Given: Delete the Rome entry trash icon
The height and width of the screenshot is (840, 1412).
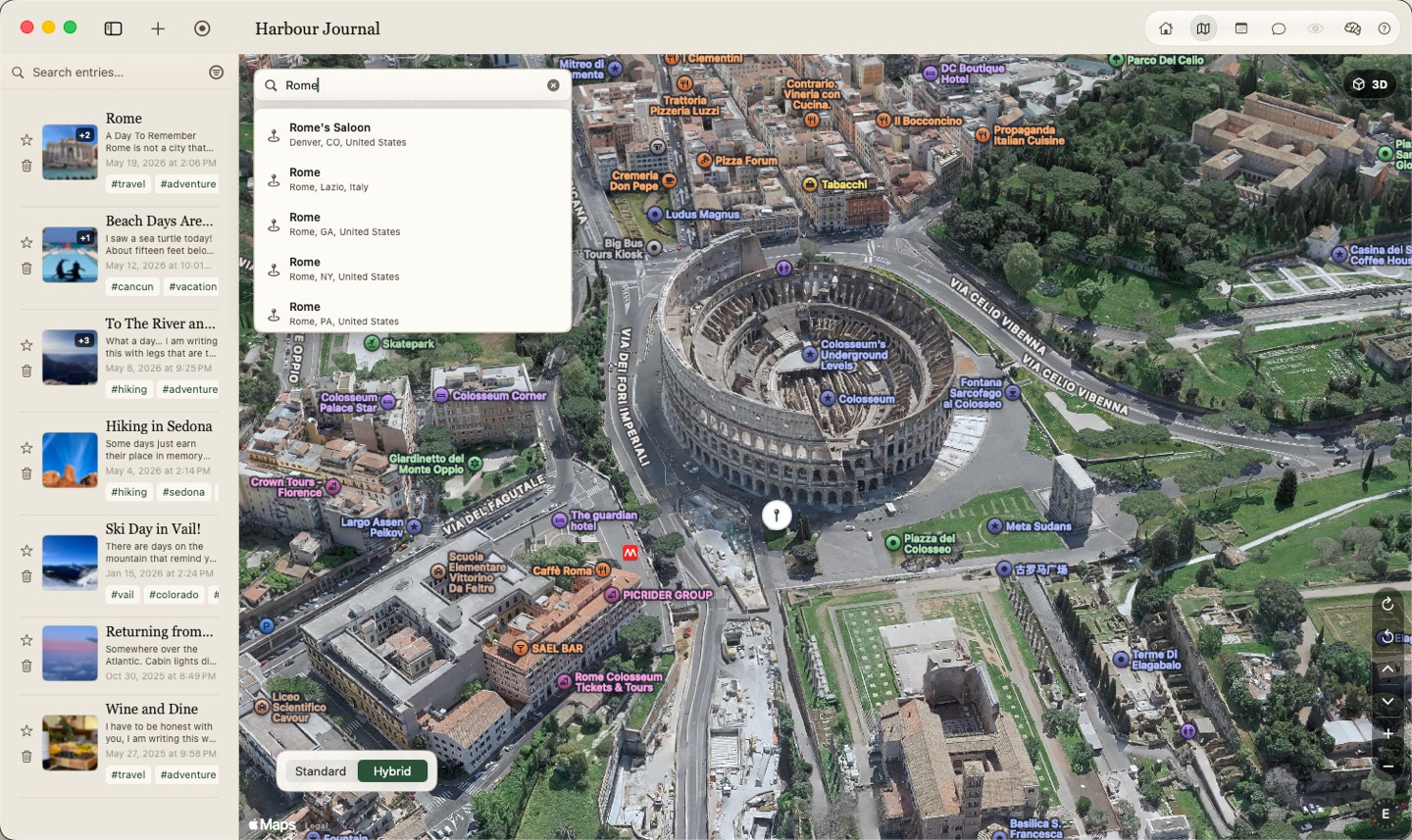Looking at the screenshot, I should pos(26,166).
